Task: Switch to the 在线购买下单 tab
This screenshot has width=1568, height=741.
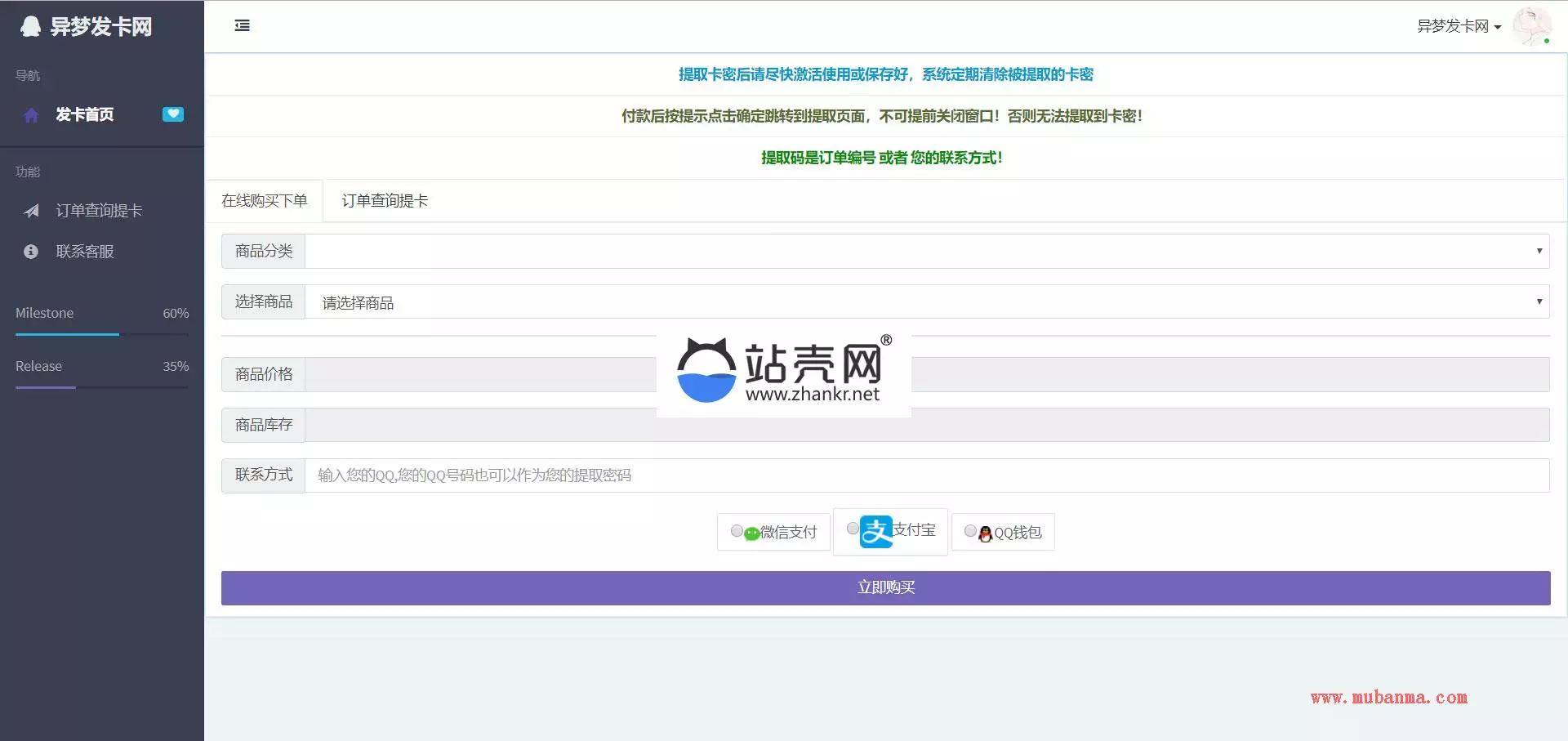Action: click(x=264, y=201)
